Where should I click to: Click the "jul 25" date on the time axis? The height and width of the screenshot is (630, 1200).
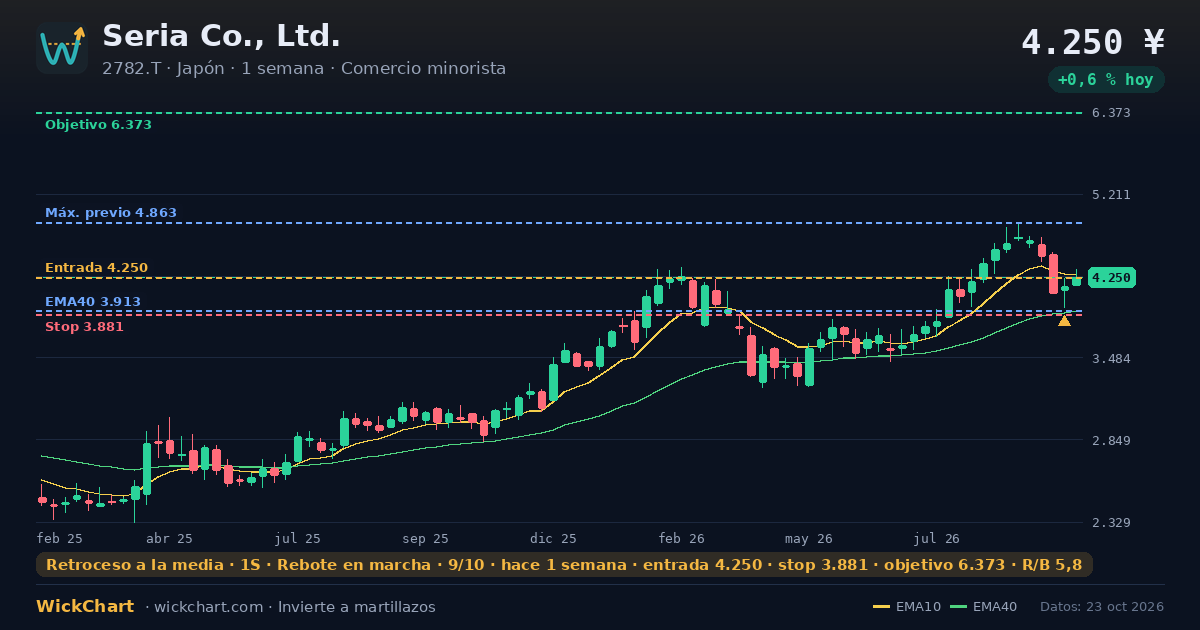pyautogui.click(x=298, y=538)
